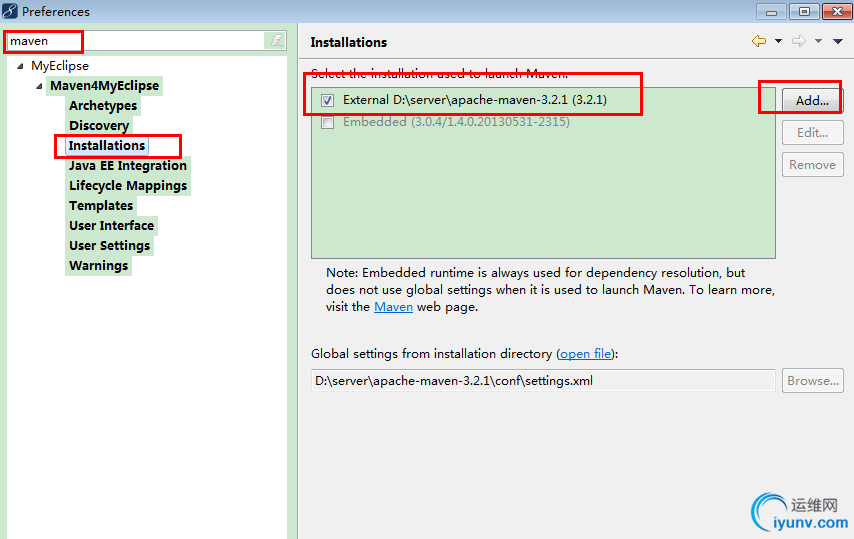Open the Discovery preference page
854x539 pixels.
pyautogui.click(x=99, y=126)
